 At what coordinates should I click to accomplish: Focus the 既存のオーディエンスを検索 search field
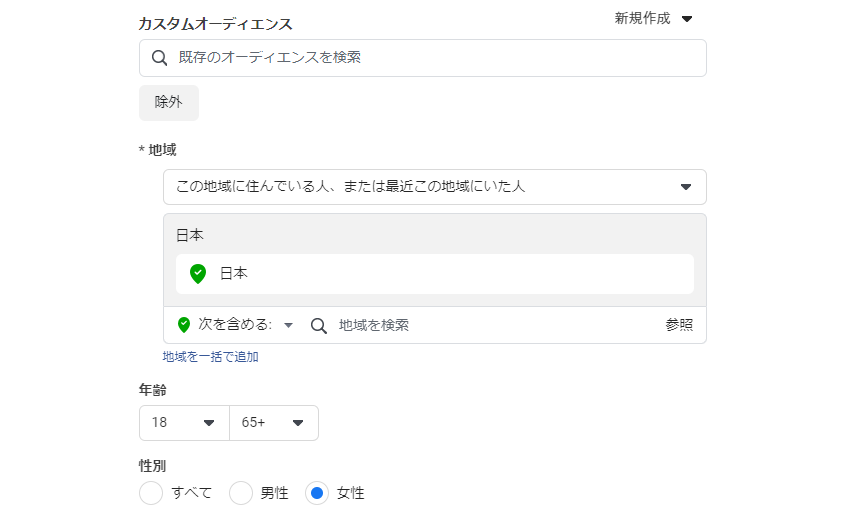423,58
